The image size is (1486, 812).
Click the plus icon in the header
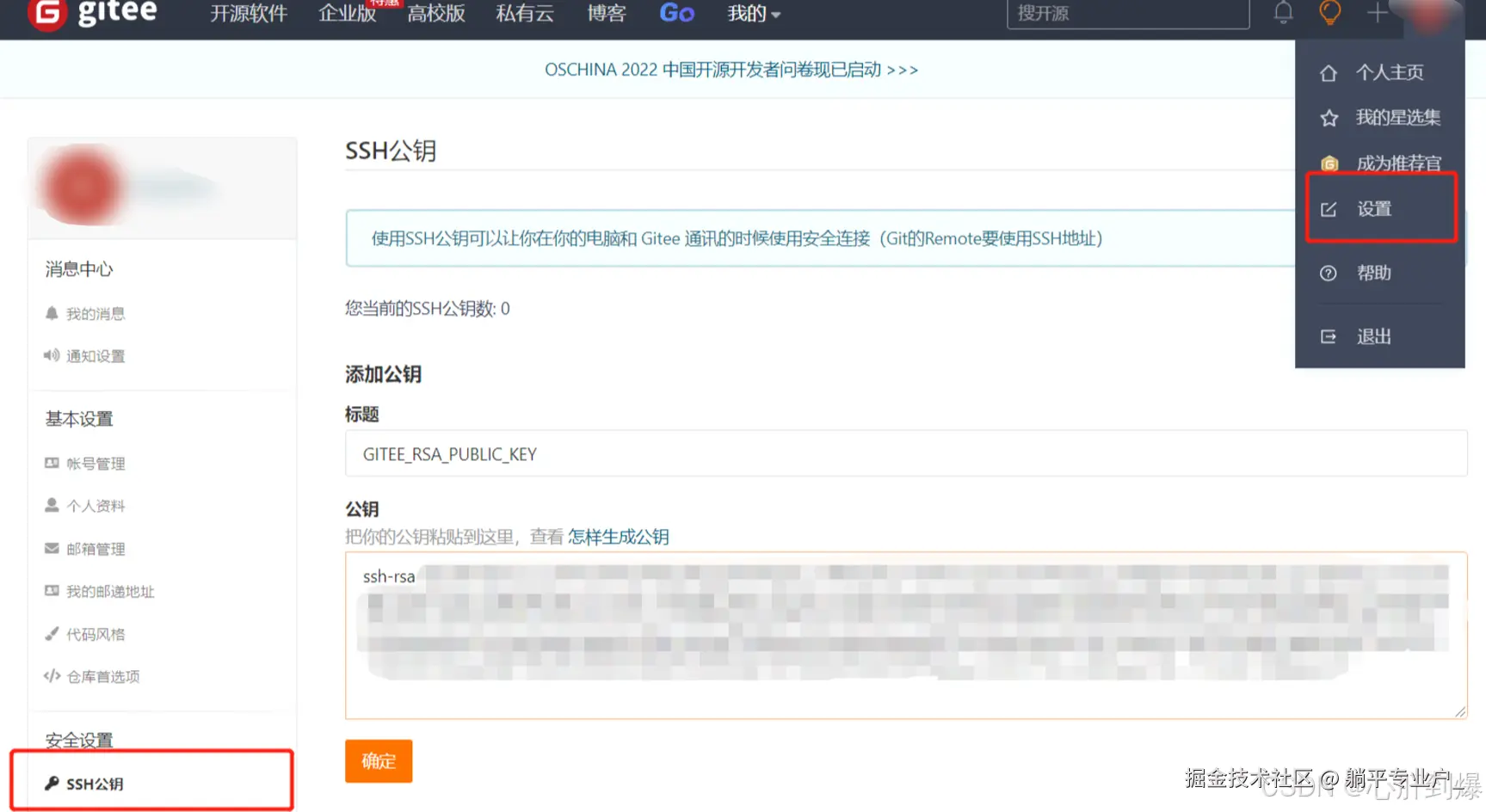pos(1377,13)
